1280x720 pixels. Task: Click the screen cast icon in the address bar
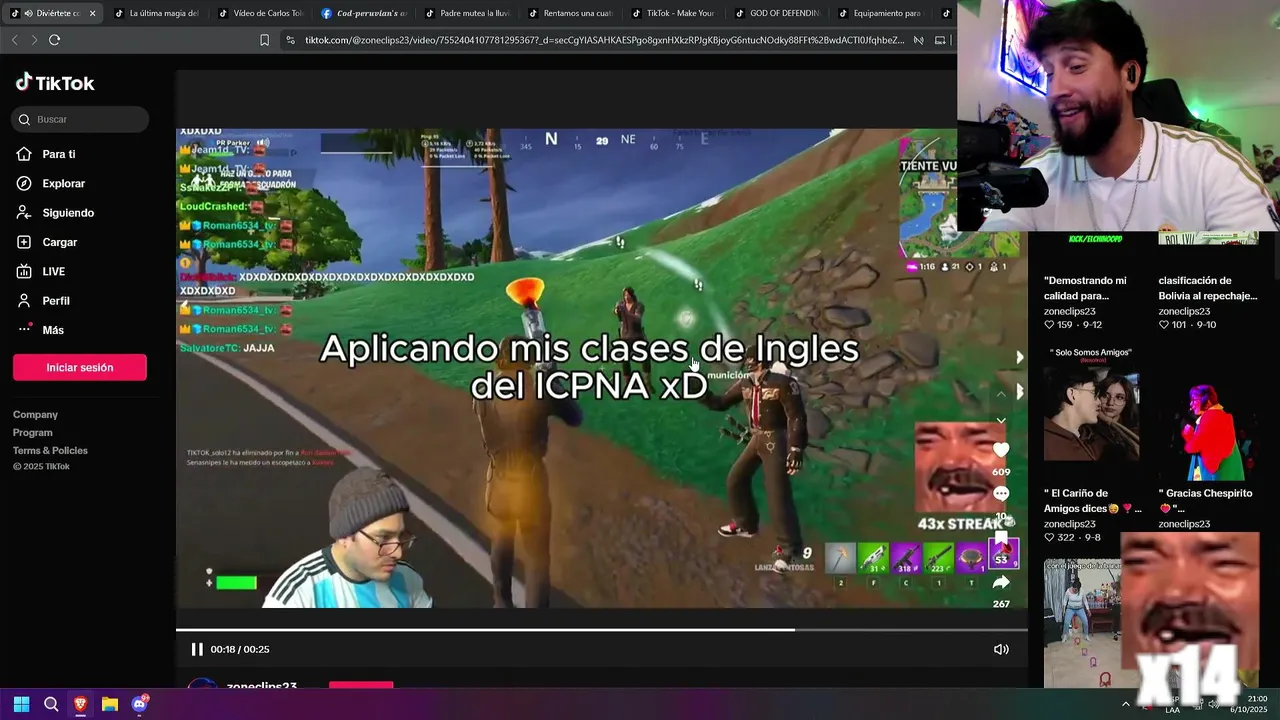click(x=940, y=40)
